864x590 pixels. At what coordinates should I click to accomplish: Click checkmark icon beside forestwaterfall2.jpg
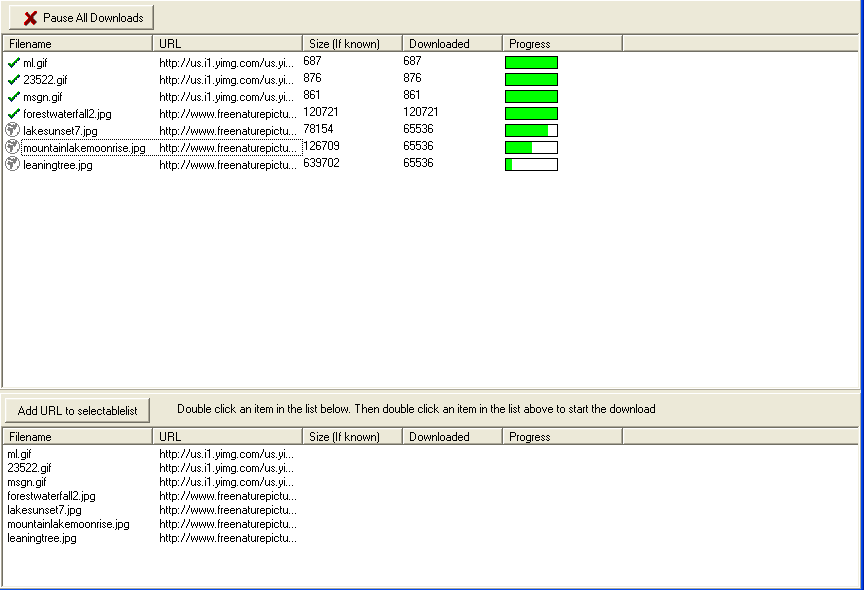pos(14,114)
